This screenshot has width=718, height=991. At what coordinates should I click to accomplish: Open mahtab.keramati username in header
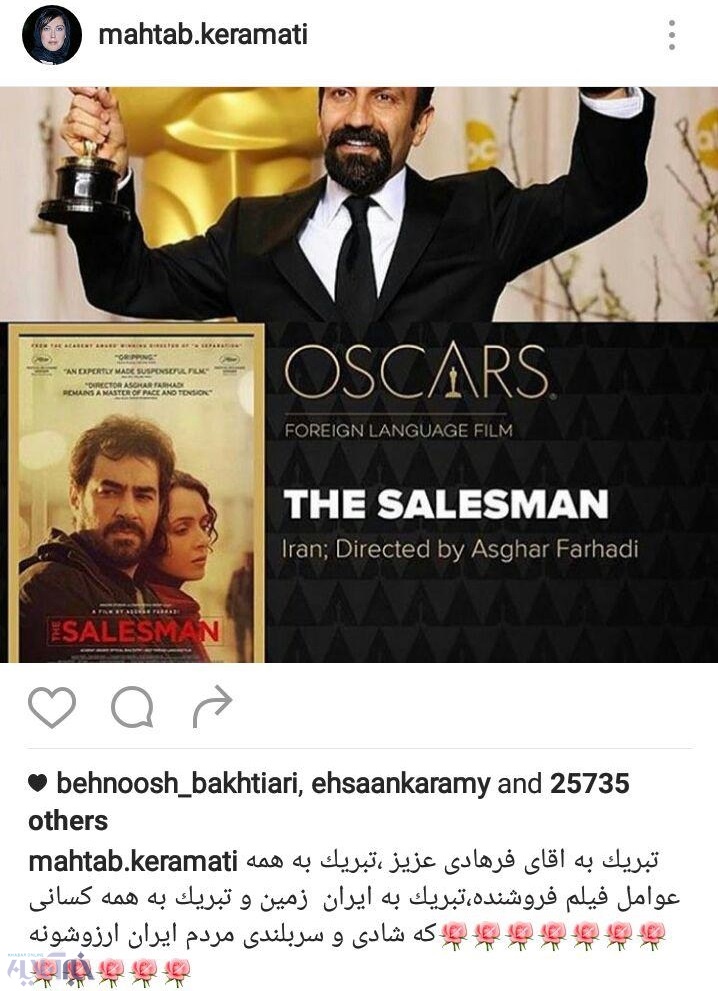coord(203,34)
